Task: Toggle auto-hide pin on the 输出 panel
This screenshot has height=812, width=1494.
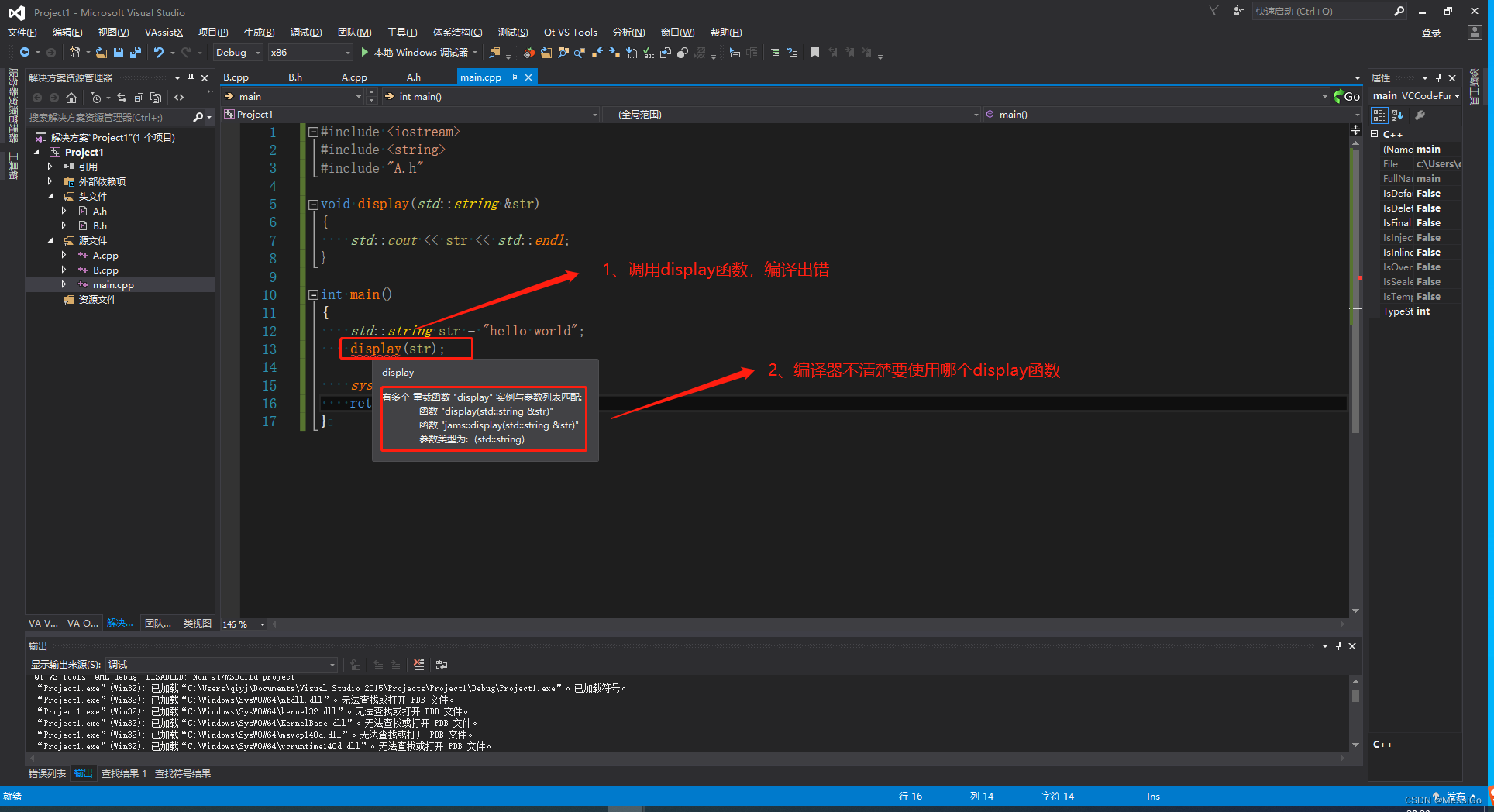Action: click(x=1338, y=646)
